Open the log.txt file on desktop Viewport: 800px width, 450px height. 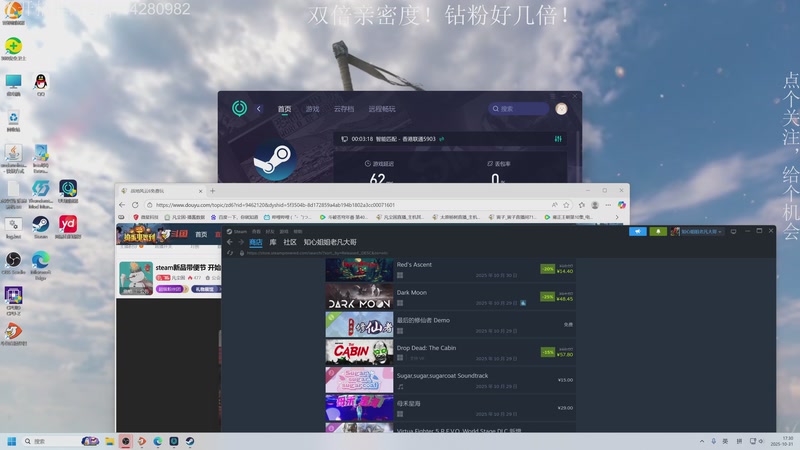click(13, 228)
